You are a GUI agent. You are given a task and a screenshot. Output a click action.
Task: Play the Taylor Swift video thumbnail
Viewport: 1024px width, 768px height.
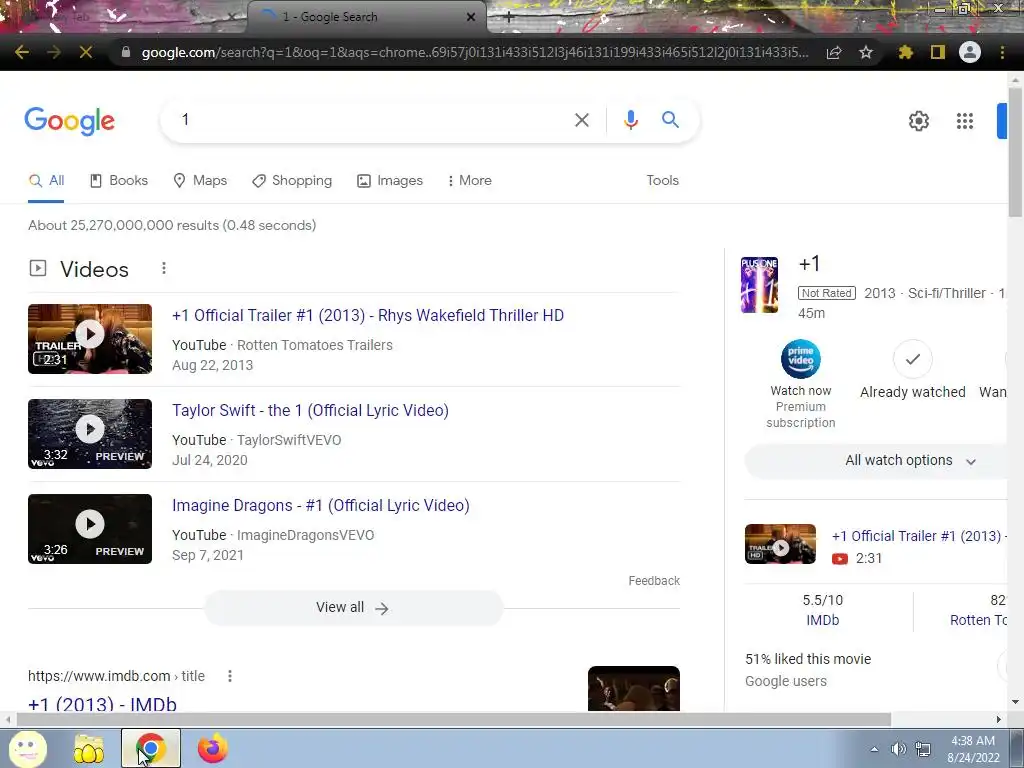click(x=90, y=434)
